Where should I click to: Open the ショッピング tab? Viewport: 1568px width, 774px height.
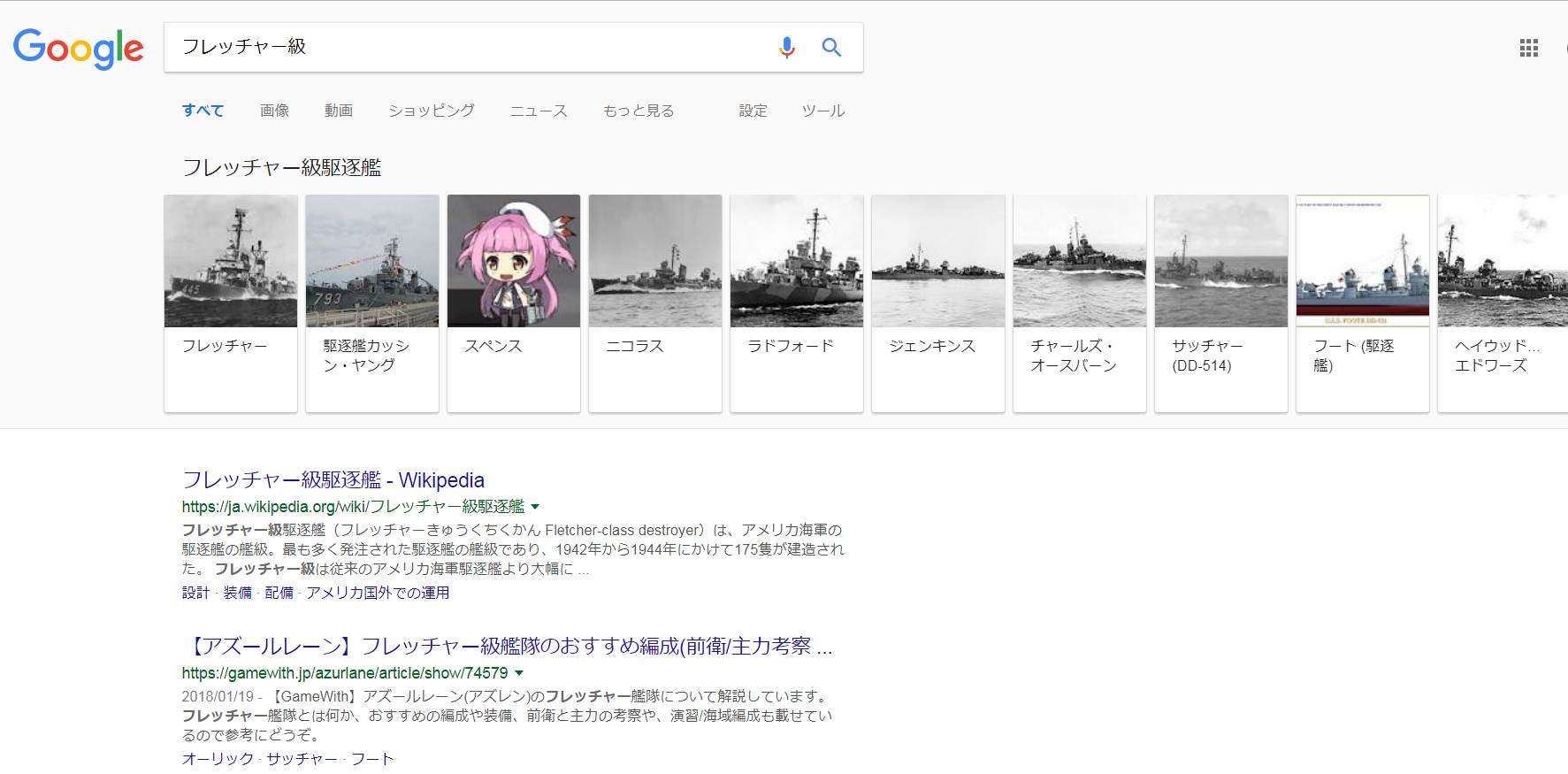pyautogui.click(x=432, y=111)
